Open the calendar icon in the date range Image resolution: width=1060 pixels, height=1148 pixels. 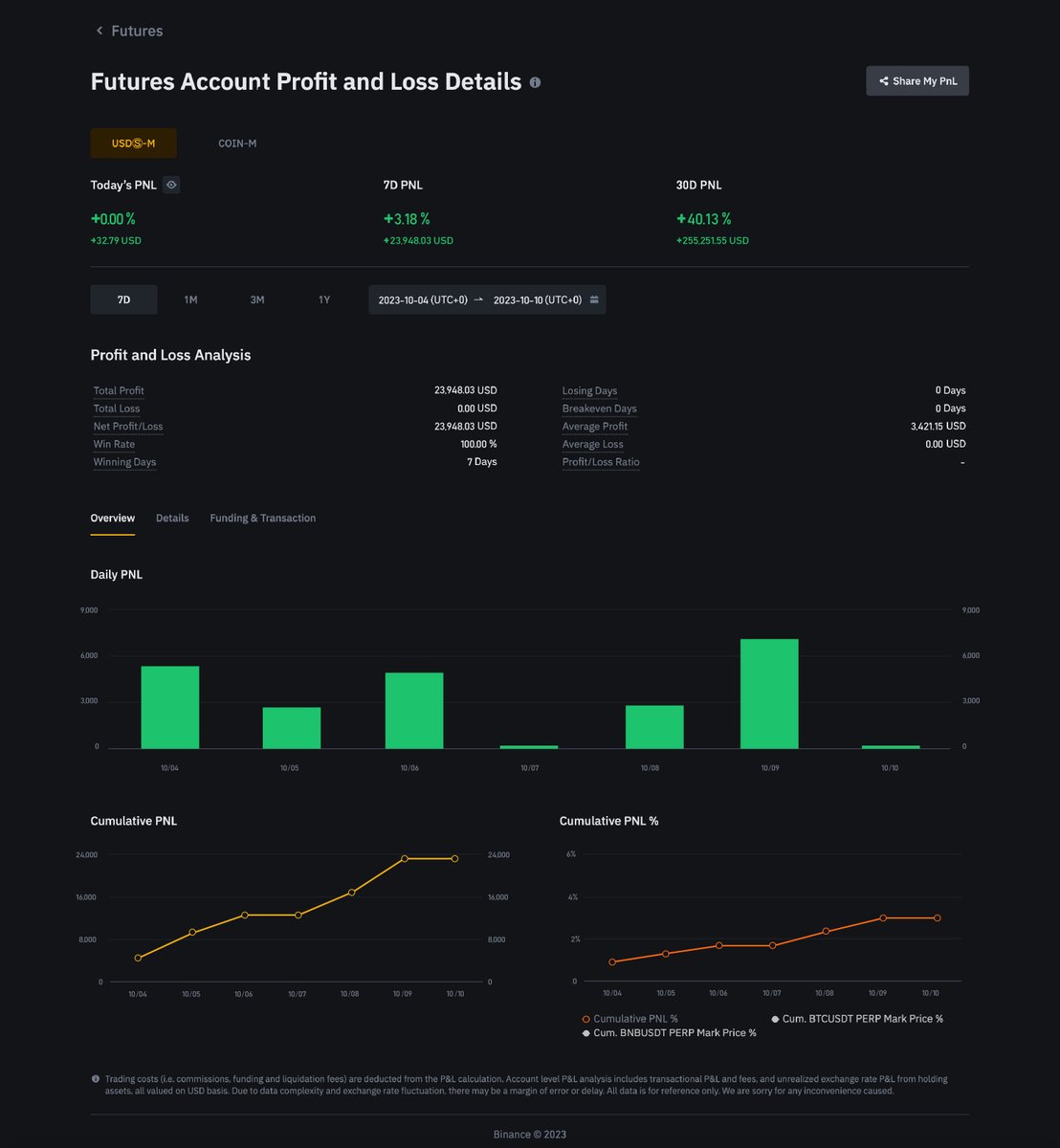594,299
